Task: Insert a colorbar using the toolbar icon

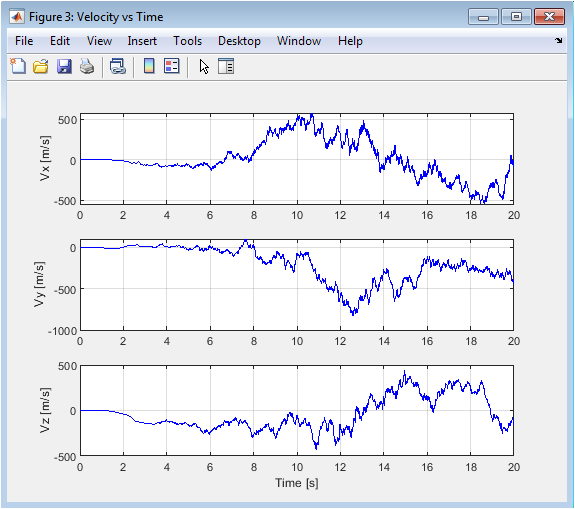Action: pyautogui.click(x=149, y=66)
